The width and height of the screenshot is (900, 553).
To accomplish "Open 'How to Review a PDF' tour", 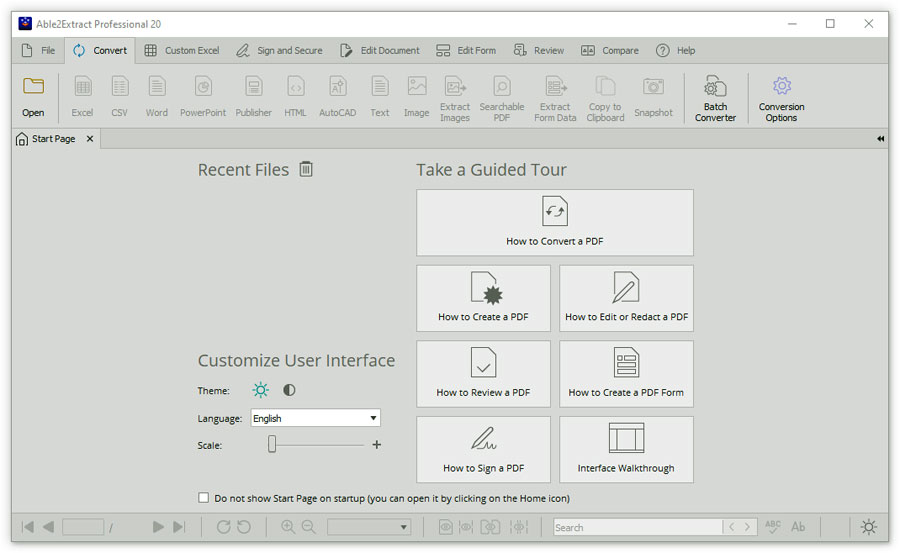I will point(483,374).
